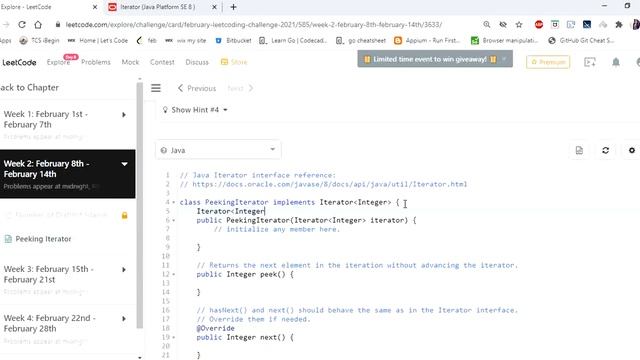Open the playground terminal icon in navbar

pos(590,62)
